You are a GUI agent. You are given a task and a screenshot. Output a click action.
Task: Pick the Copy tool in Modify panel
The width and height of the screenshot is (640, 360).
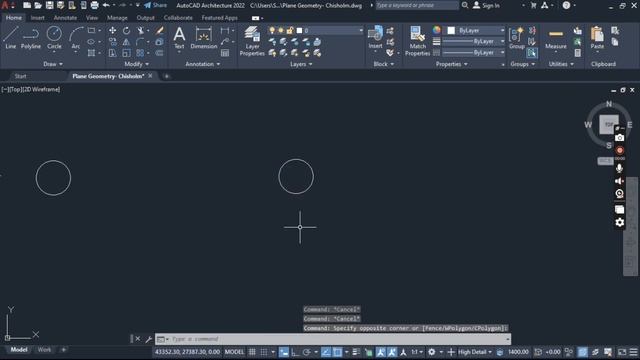point(112,42)
